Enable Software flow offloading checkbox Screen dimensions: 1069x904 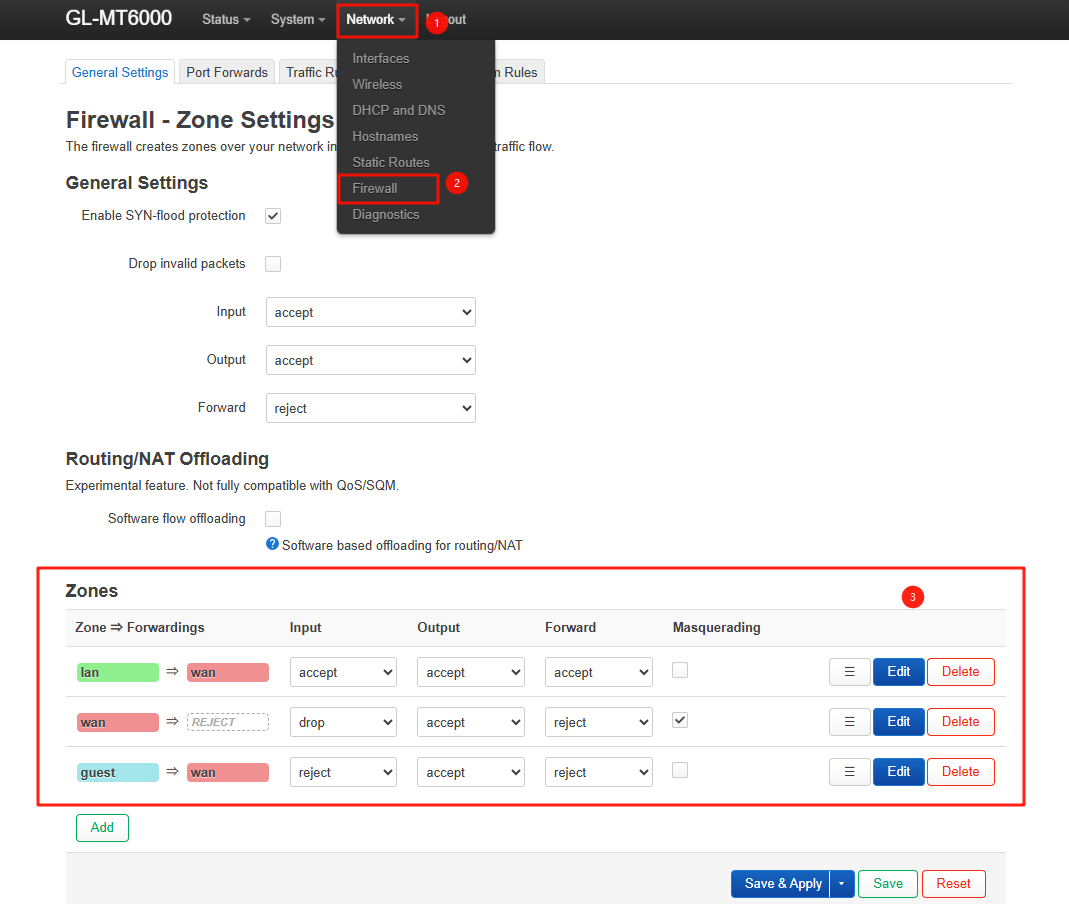pyautogui.click(x=273, y=519)
